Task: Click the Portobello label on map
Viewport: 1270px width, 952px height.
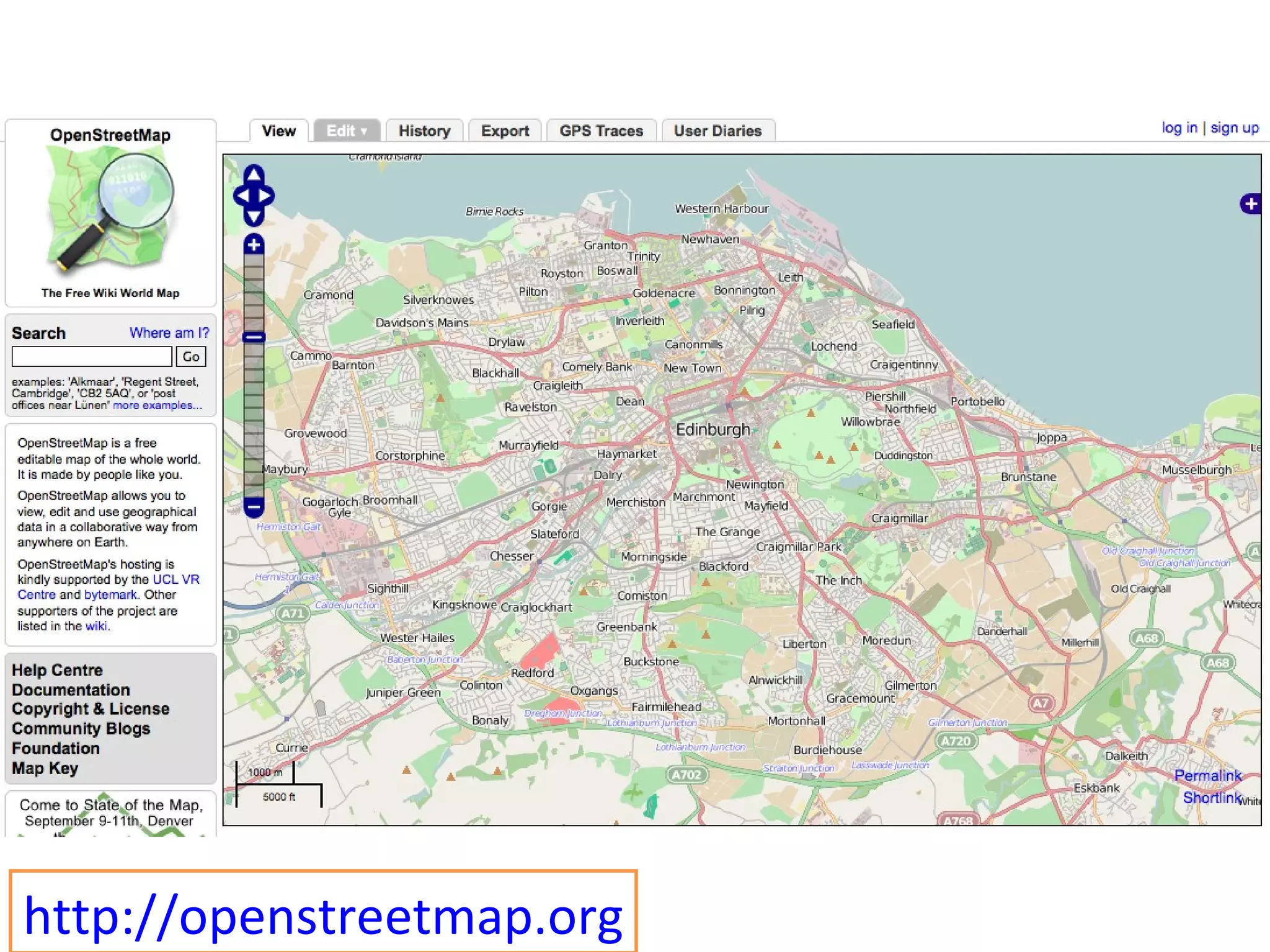Action: click(977, 402)
